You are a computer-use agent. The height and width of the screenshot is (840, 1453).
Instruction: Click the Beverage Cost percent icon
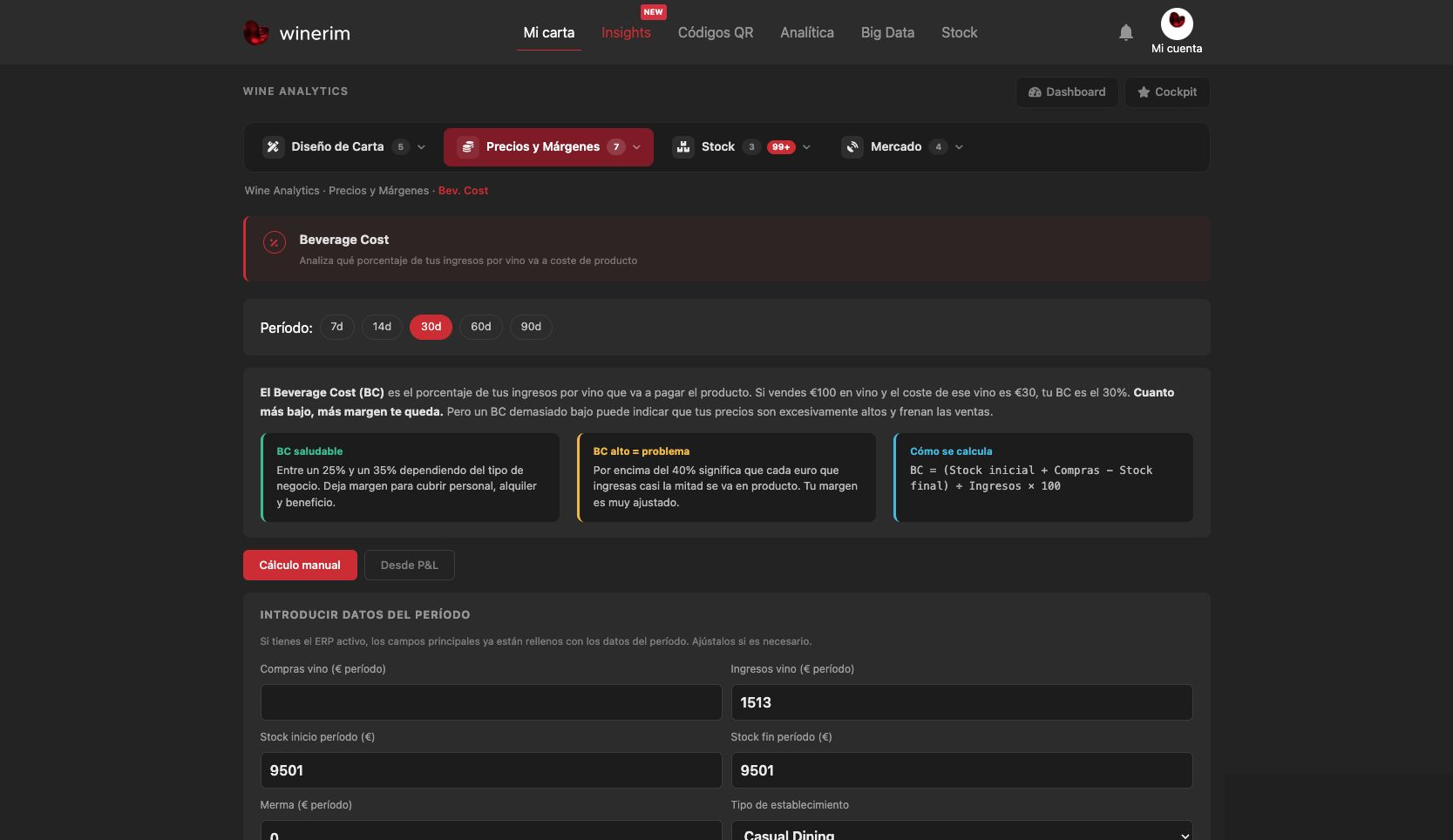pos(274,243)
